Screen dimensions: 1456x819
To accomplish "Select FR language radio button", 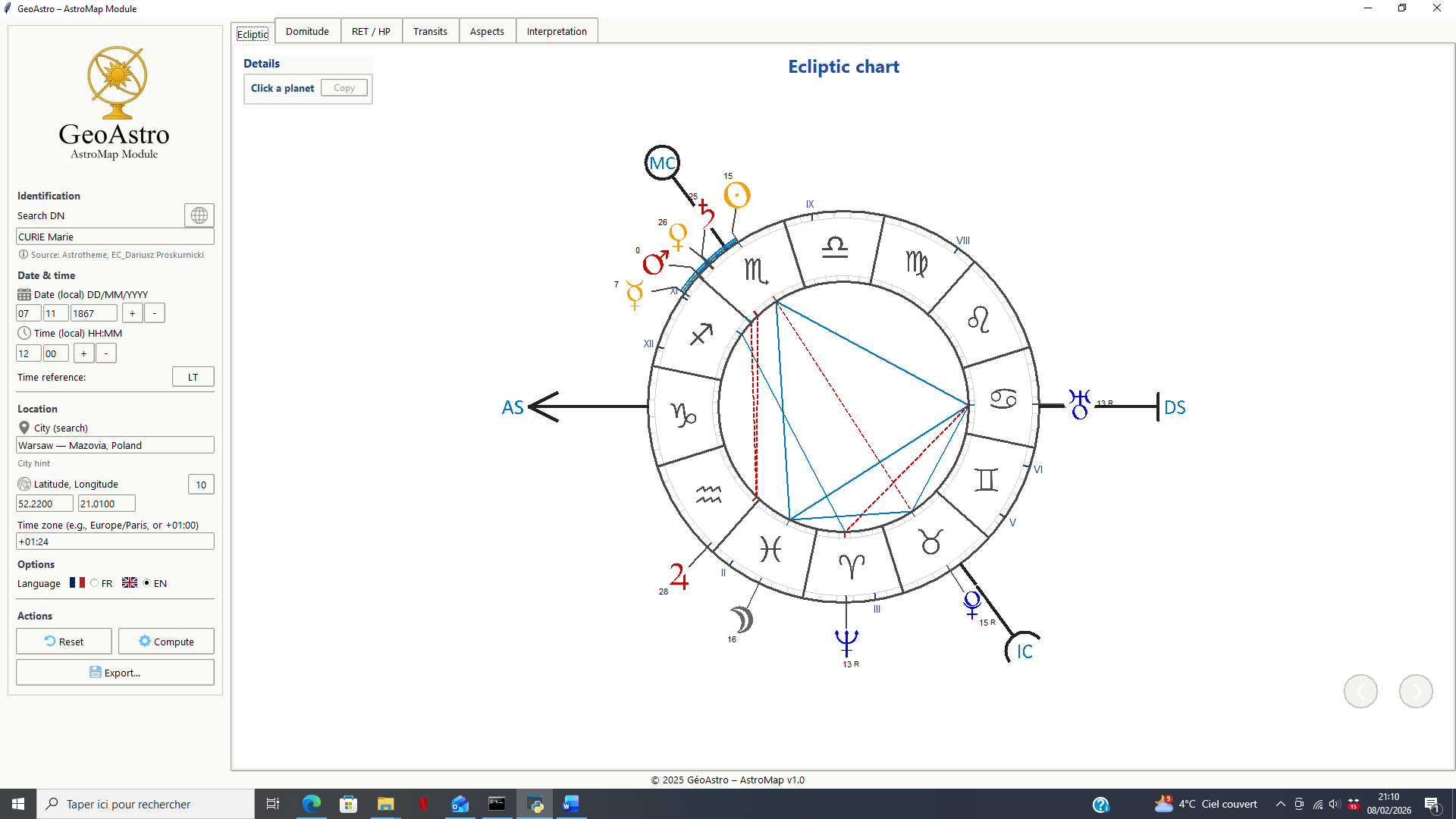I will (95, 583).
